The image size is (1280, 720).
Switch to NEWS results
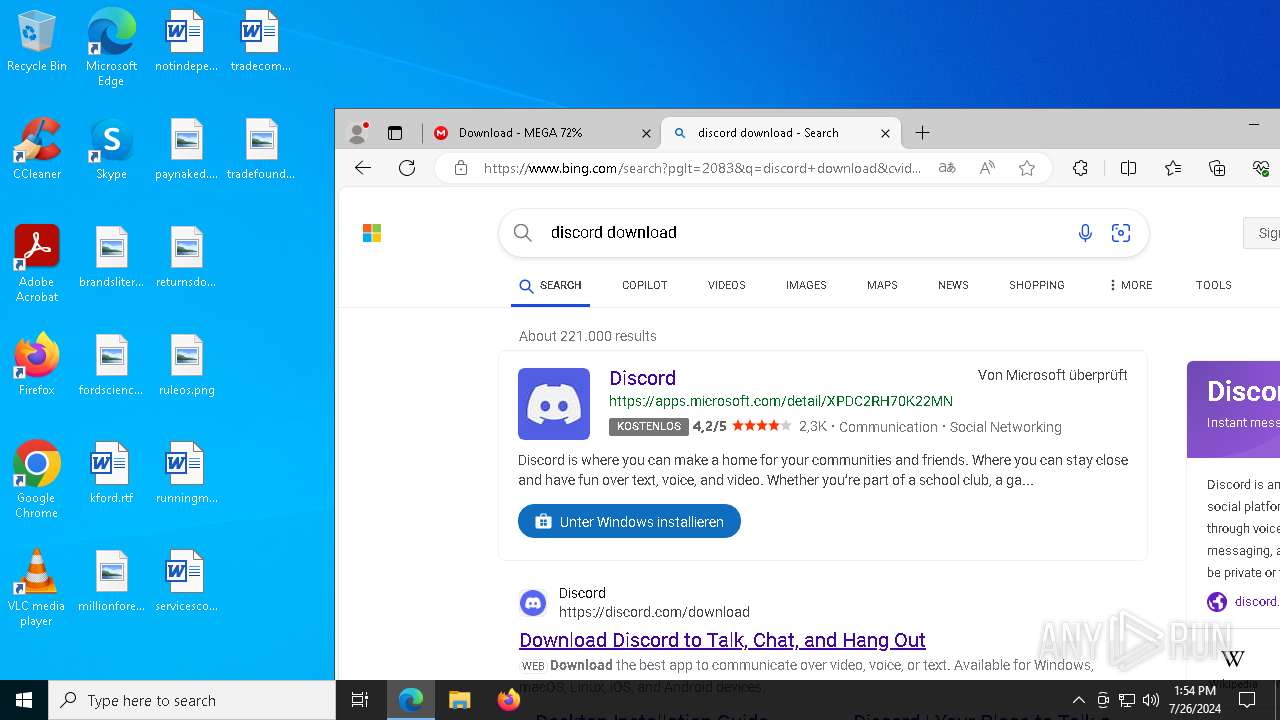click(953, 285)
